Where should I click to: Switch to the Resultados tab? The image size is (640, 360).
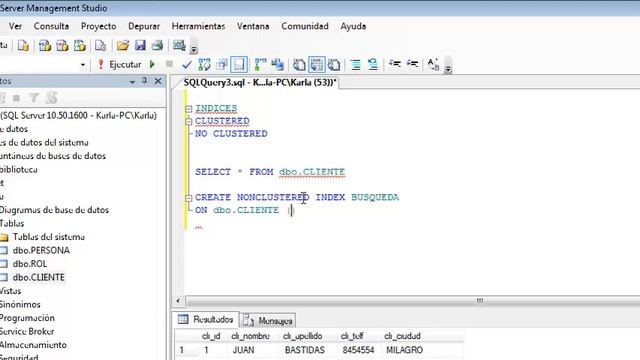pos(205,320)
